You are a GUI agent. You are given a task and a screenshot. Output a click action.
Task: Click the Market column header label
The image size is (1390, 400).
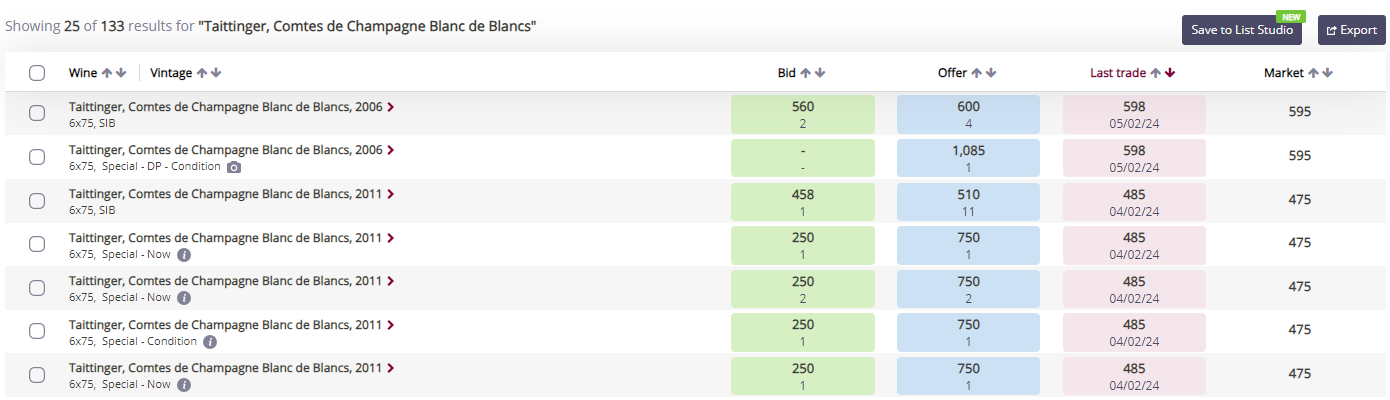coord(1284,73)
